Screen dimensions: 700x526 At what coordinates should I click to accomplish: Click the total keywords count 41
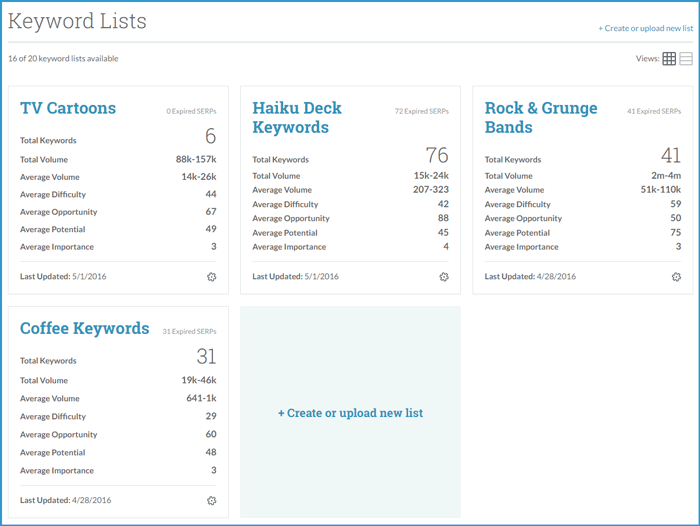[670, 155]
